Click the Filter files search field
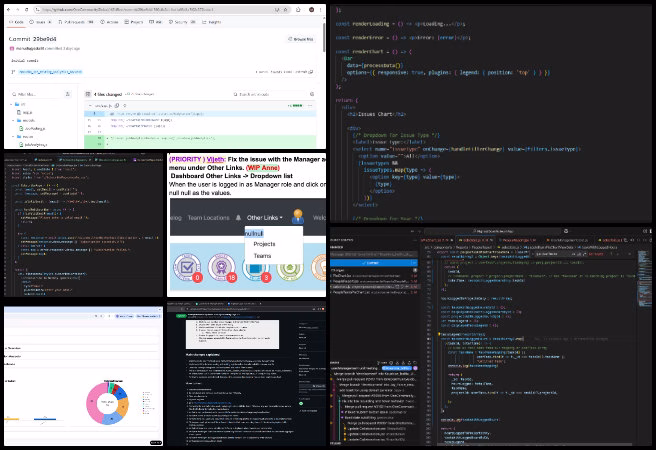 point(37,94)
